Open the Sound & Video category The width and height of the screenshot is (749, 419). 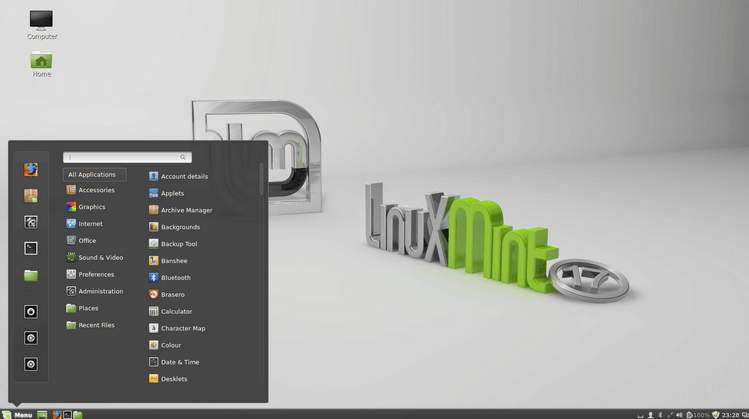95,258
